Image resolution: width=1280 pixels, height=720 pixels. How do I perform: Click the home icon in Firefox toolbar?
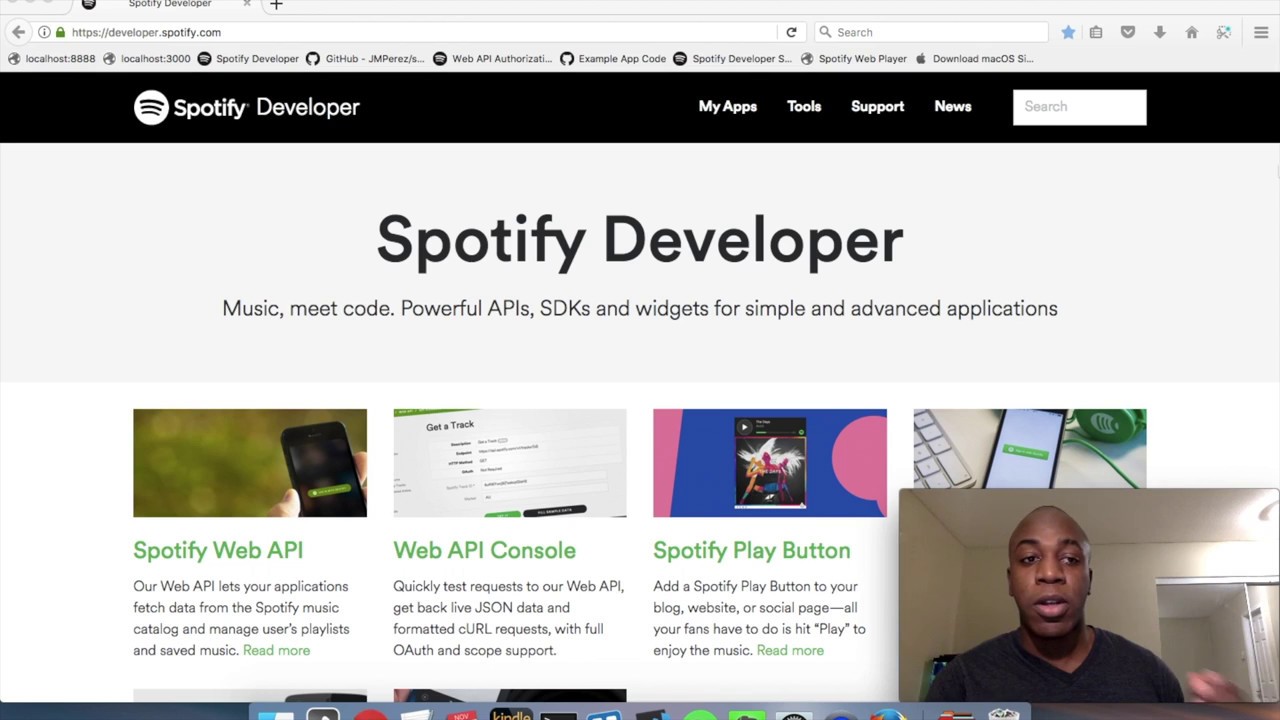coord(1192,32)
